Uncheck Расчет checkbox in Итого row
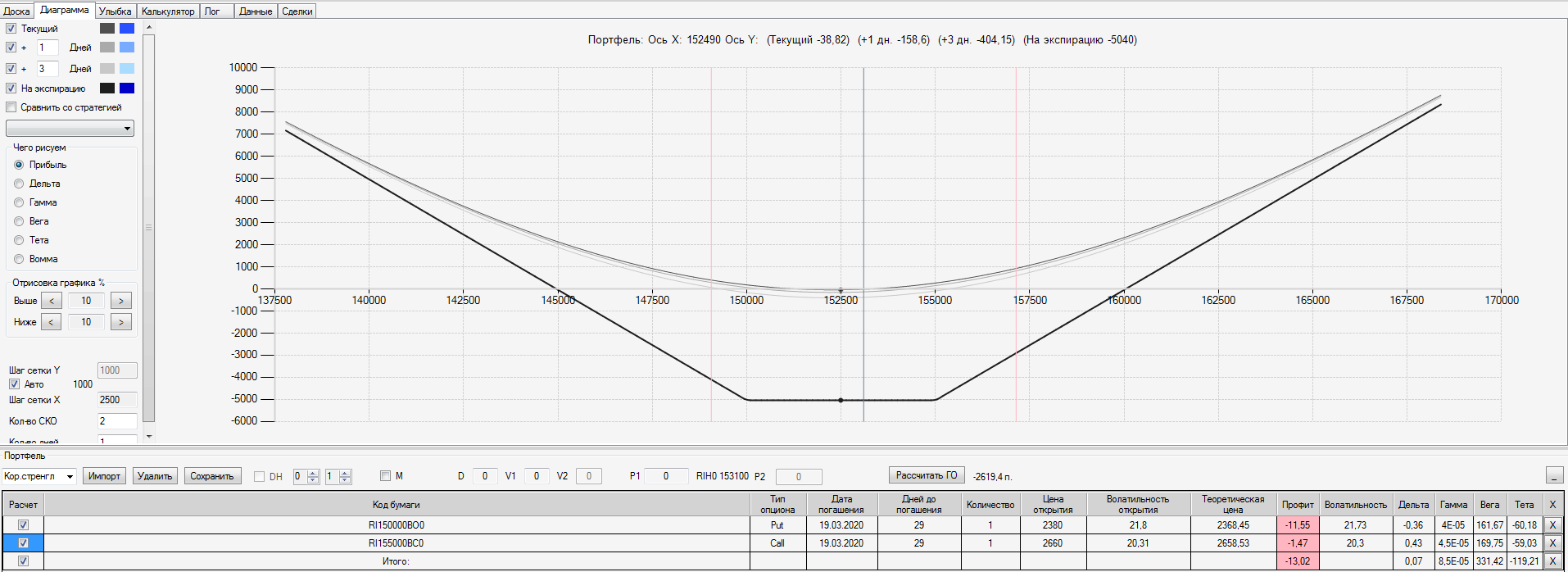The image size is (1568, 572). pos(23,561)
